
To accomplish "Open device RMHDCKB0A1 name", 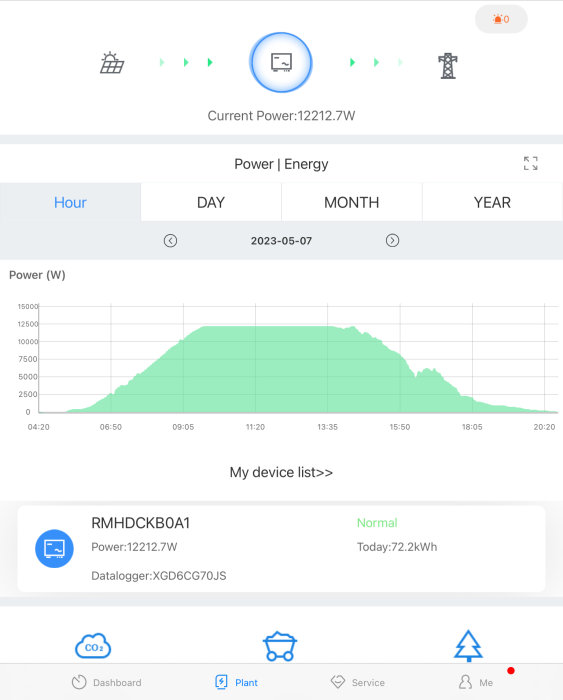I will point(141,523).
